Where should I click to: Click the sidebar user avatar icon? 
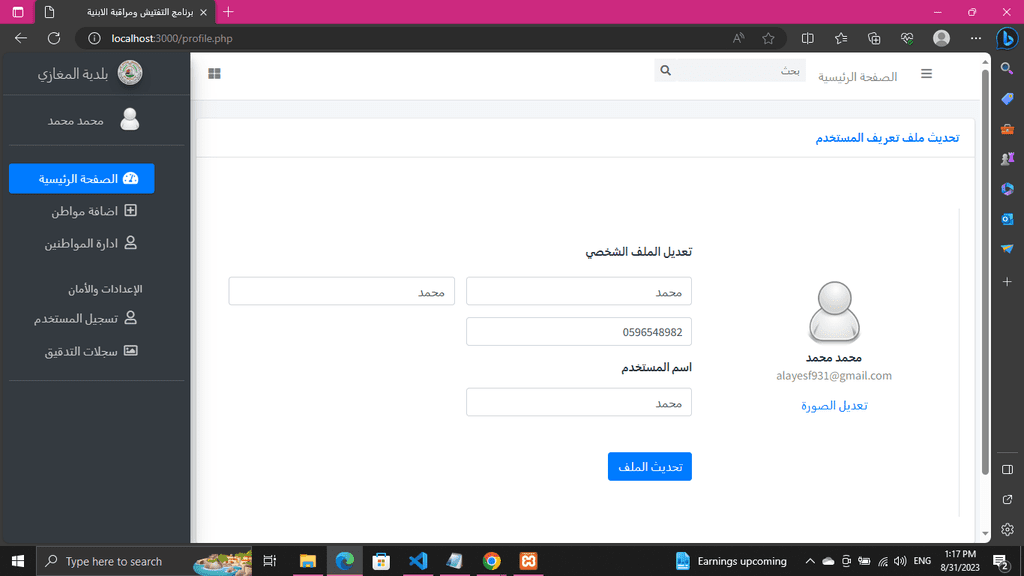129,120
